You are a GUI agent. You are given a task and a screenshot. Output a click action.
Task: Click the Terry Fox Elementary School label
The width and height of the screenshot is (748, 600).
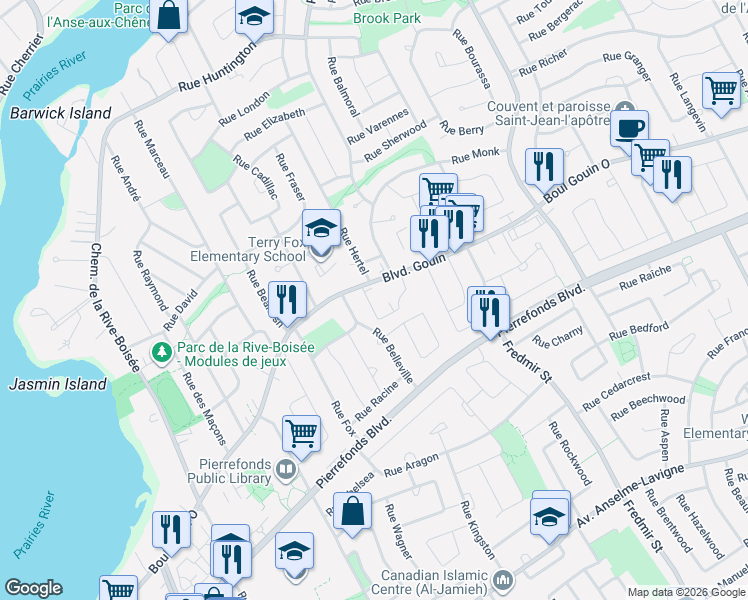(x=248, y=249)
